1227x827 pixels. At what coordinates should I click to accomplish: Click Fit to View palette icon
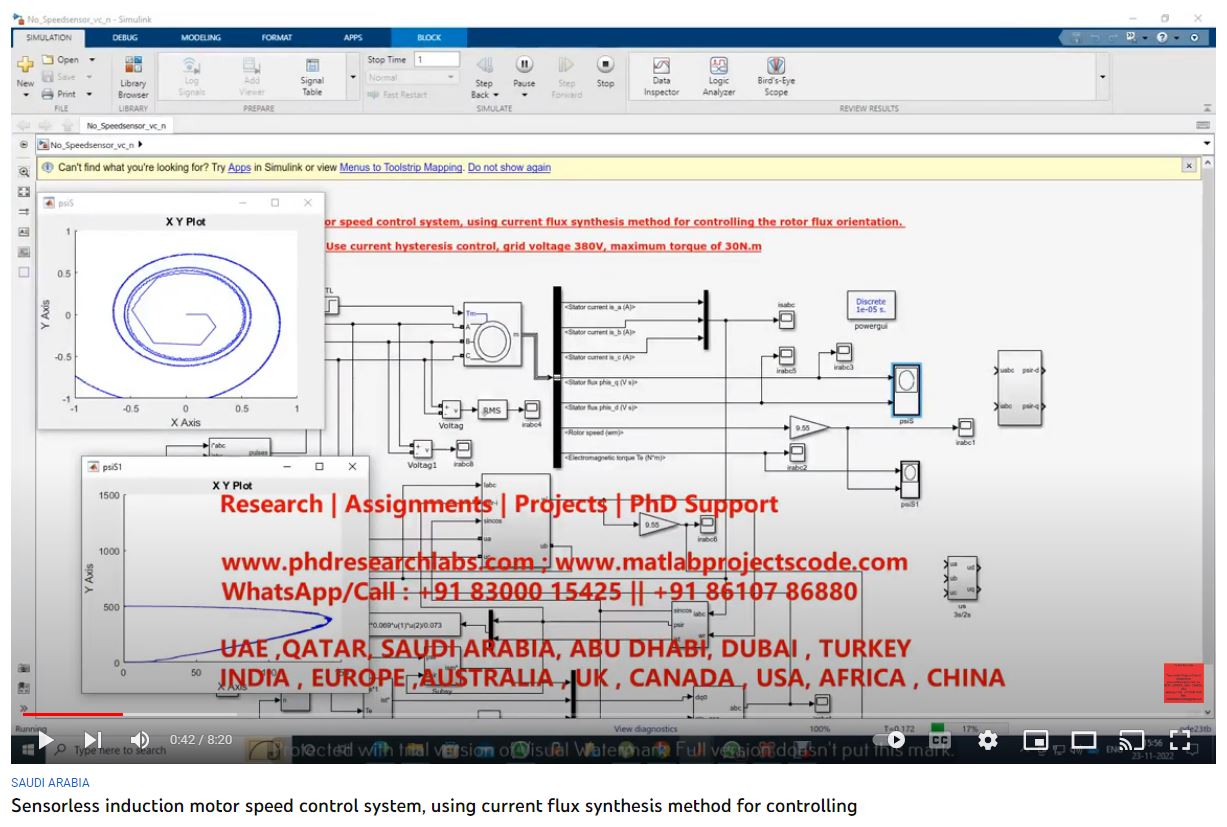(x=24, y=192)
